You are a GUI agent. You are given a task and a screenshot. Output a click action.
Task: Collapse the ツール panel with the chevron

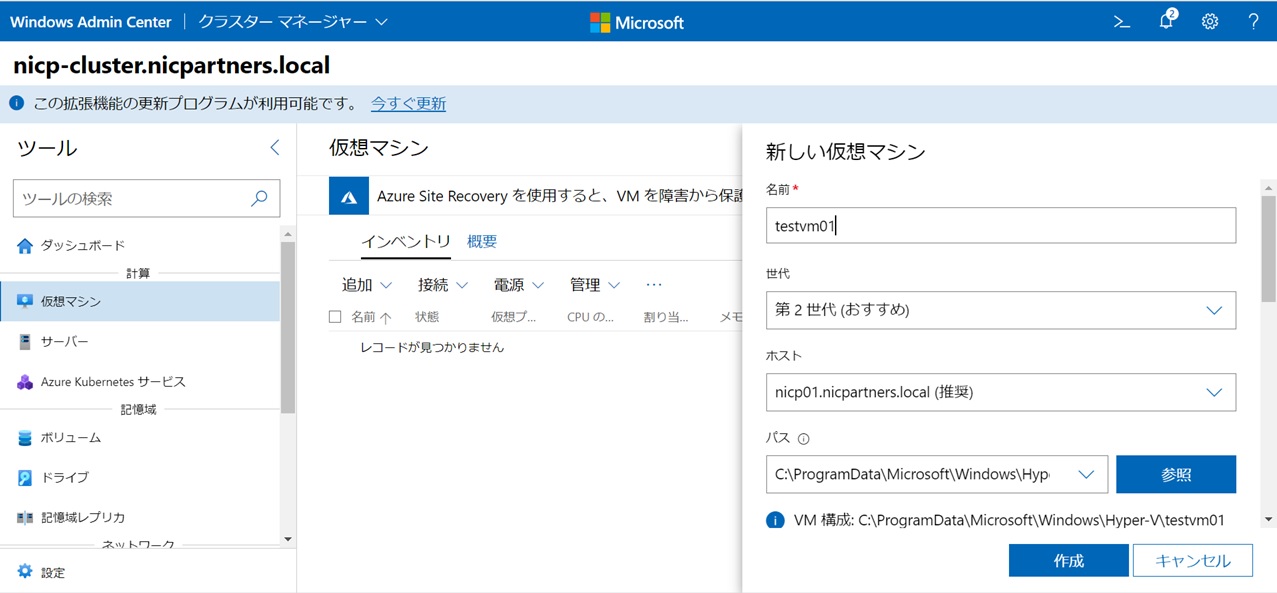(275, 148)
